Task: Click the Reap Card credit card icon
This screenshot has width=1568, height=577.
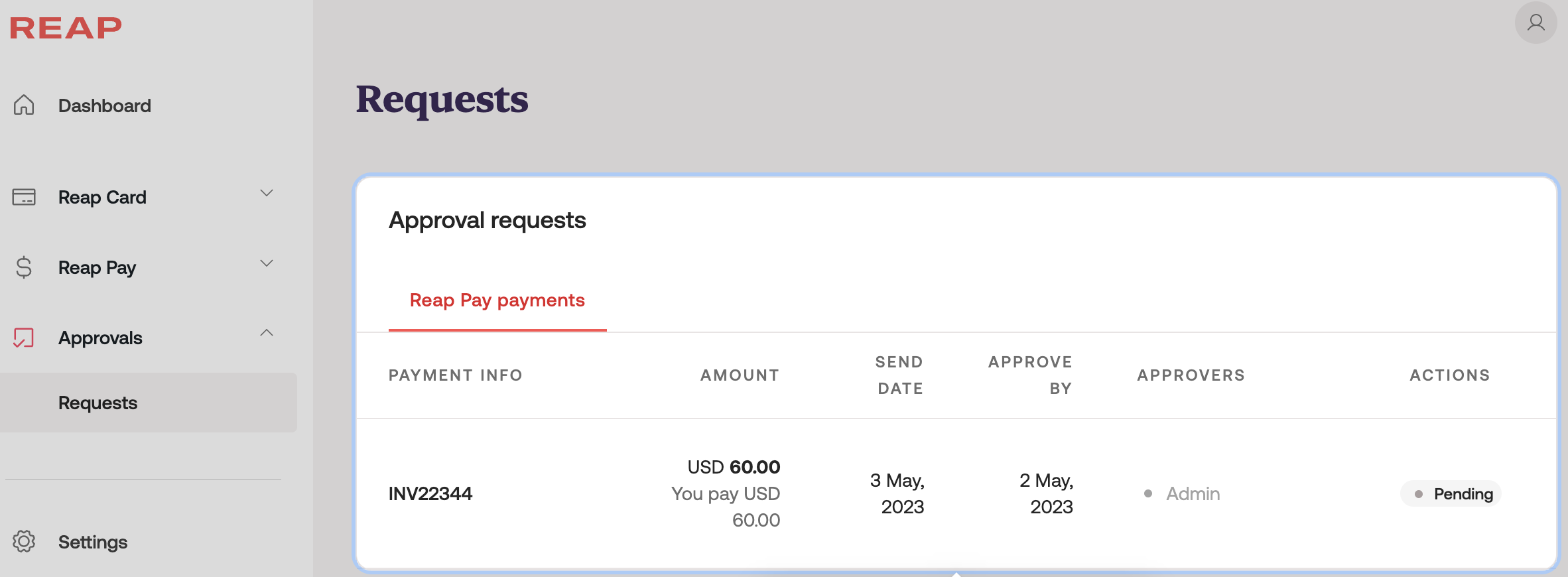Action: tap(24, 197)
